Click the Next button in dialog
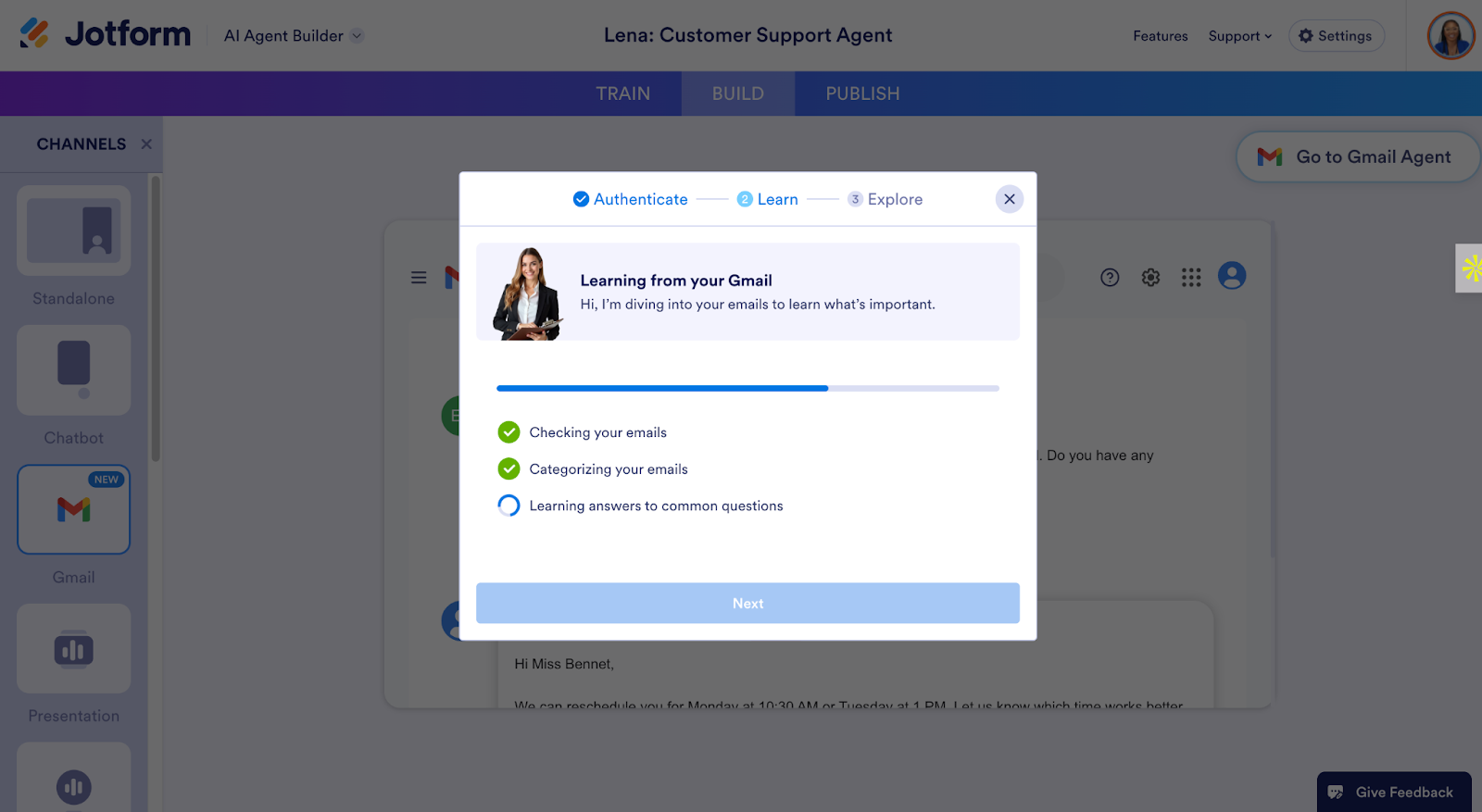Image resolution: width=1482 pixels, height=812 pixels. point(747,603)
